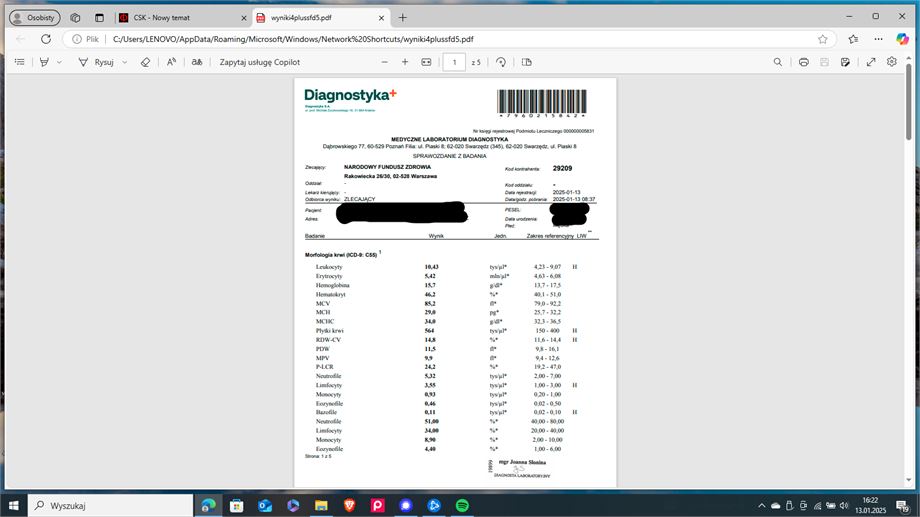
Task: Open the PDF table of contents panel
Action: [x=19, y=62]
